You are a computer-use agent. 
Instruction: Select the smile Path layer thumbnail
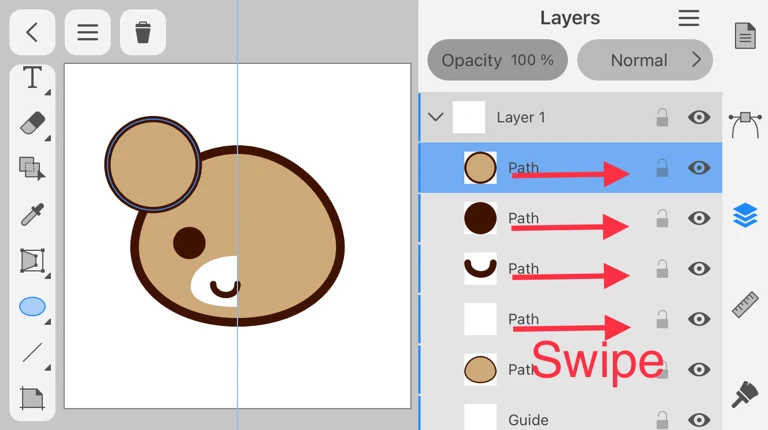pyautogui.click(x=480, y=268)
